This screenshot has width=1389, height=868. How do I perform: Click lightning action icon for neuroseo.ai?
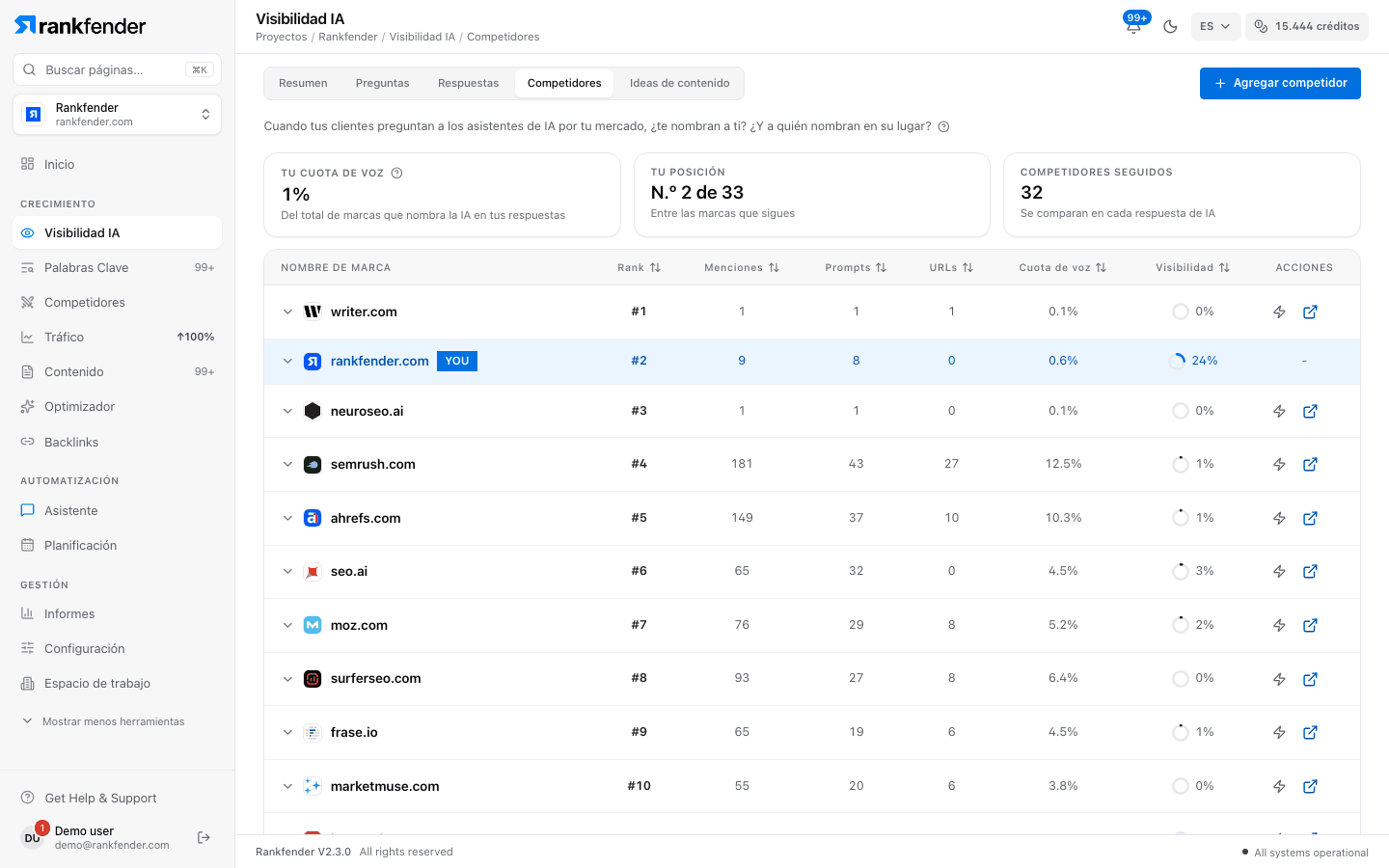coord(1279,412)
